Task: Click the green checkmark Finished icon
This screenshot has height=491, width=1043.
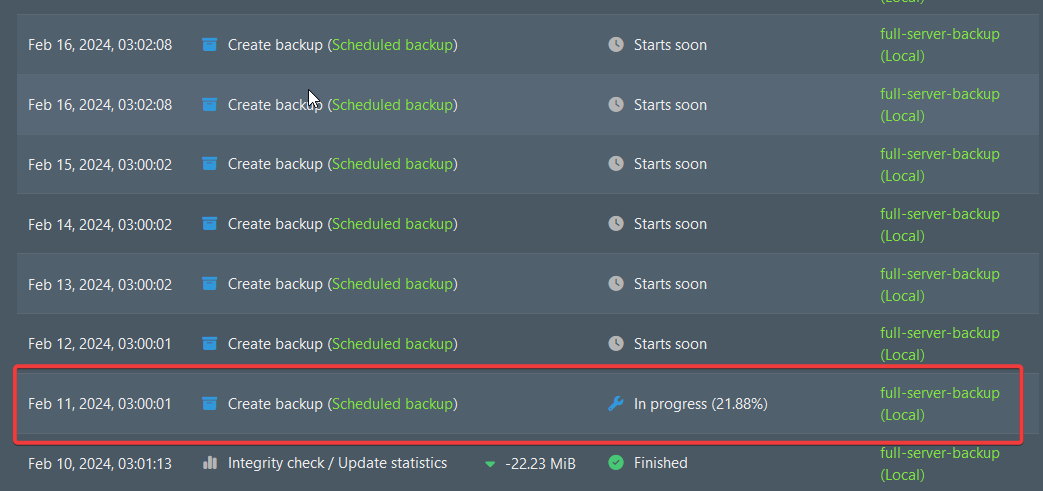Action: [616, 463]
